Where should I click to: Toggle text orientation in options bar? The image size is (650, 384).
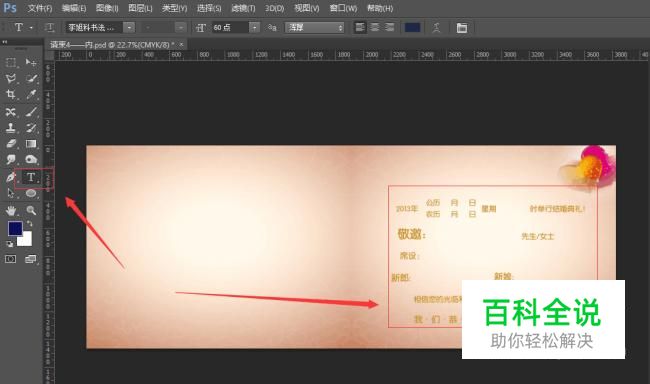tap(49, 28)
